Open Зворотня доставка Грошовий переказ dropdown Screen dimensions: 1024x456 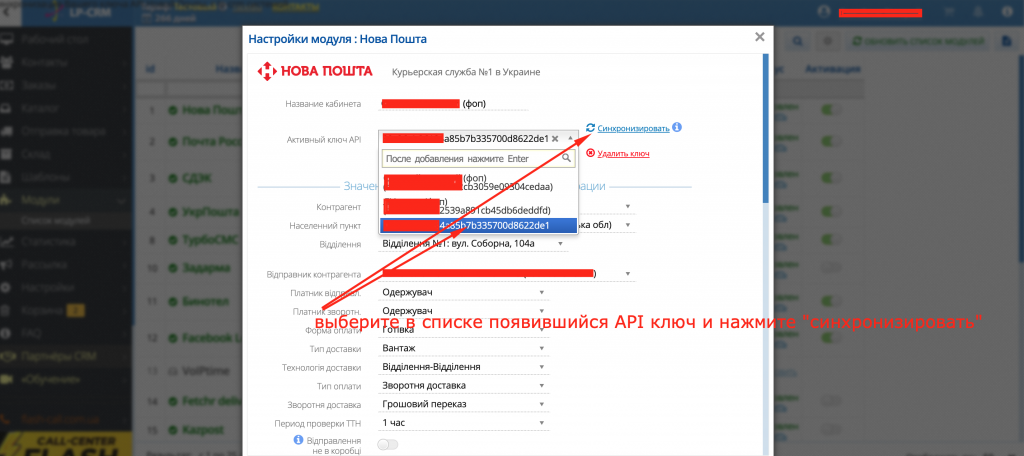pyautogui.click(x=464, y=404)
